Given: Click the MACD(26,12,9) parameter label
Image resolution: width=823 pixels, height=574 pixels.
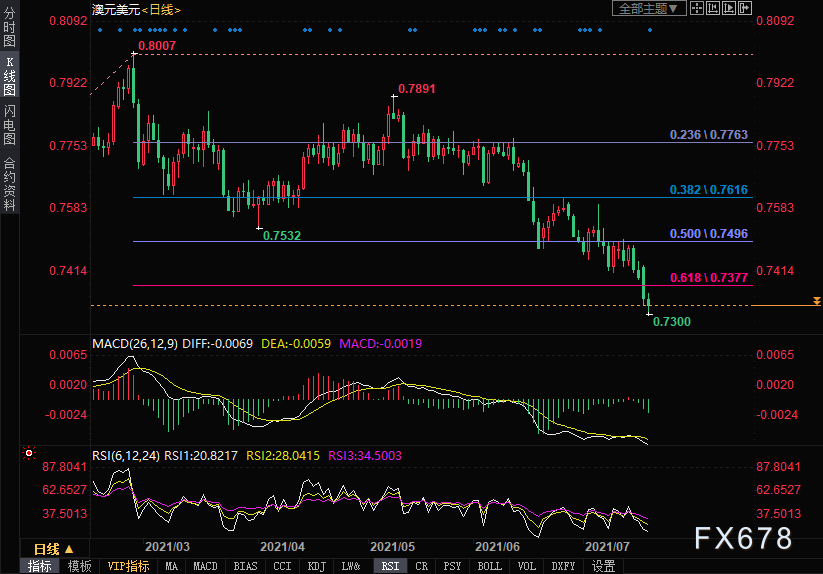Looking at the screenshot, I should (135, 344).
